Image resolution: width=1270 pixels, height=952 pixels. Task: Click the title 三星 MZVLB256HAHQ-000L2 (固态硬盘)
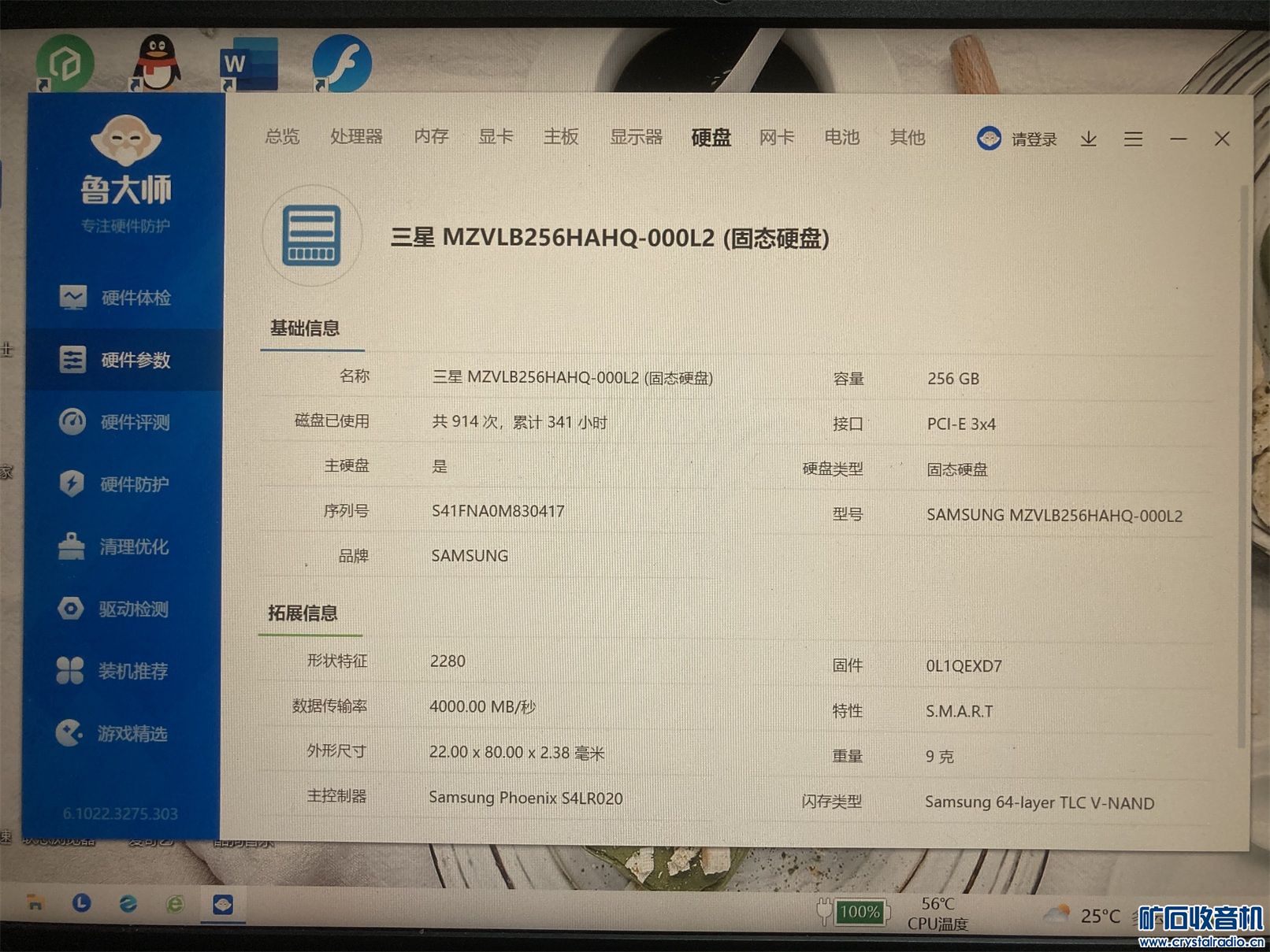[610, 238]
